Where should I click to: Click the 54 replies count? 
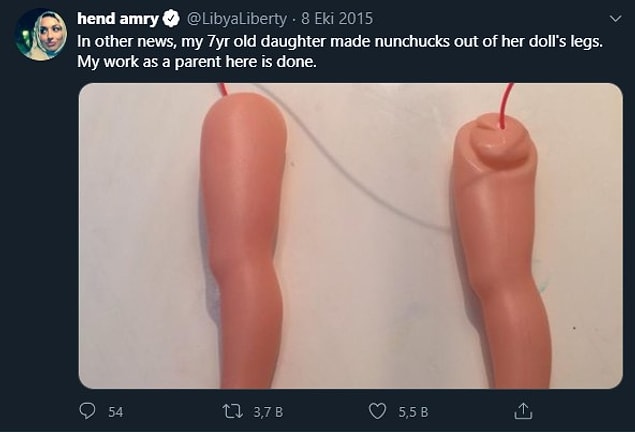(115, 412)
